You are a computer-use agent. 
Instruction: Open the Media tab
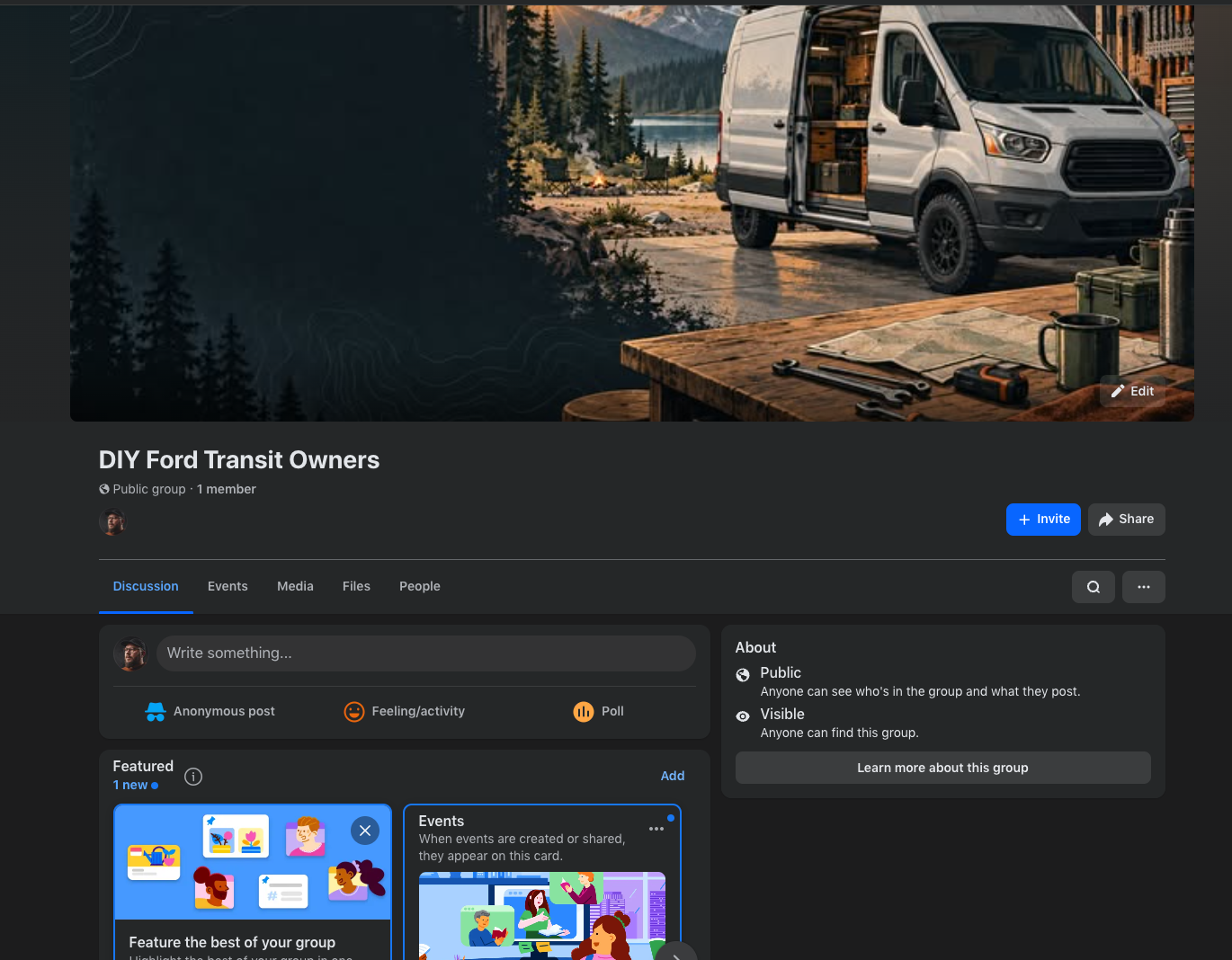click(295, 586)
